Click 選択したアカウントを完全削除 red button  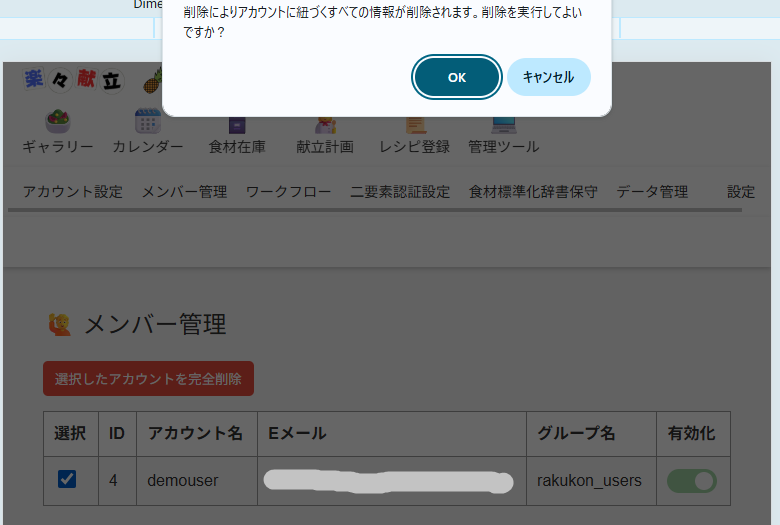(x=148, y=379)
